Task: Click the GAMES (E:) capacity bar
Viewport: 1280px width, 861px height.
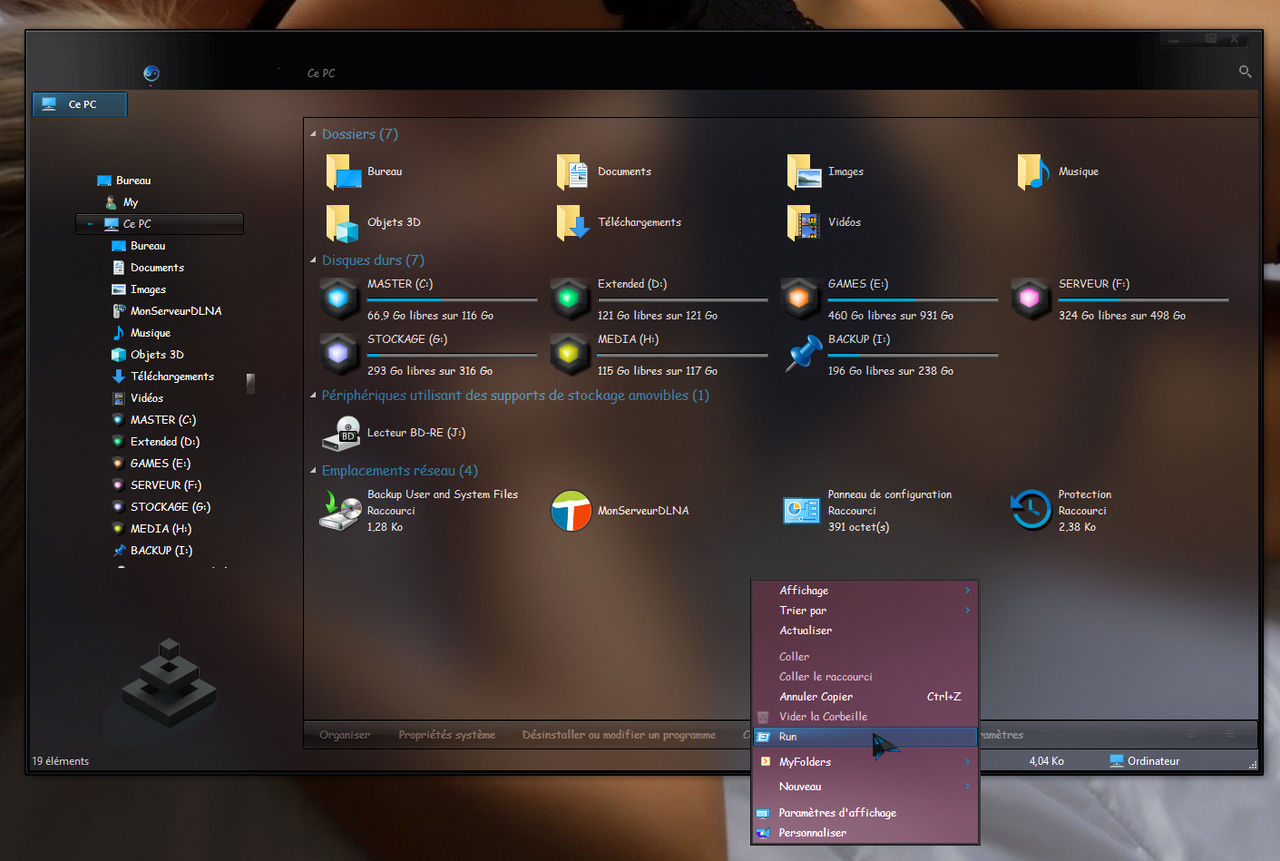Action: (913, 299)
